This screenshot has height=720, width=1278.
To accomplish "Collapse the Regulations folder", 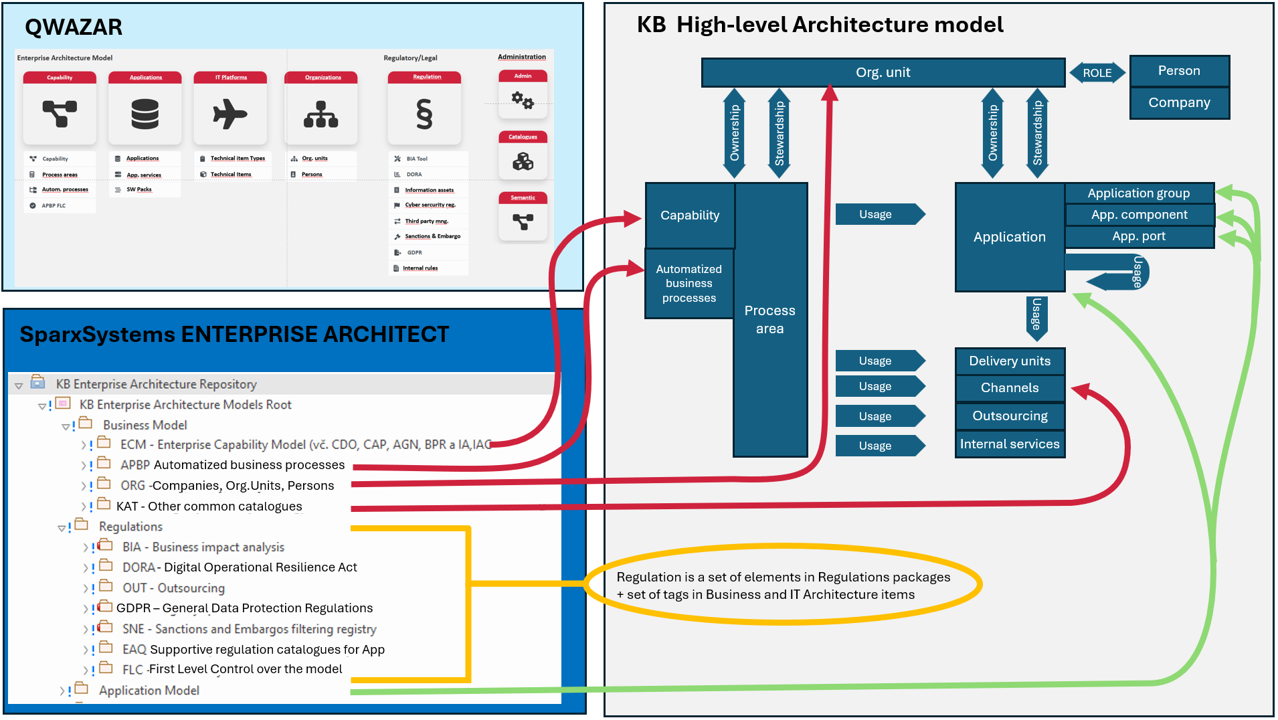I will (61, 528).
